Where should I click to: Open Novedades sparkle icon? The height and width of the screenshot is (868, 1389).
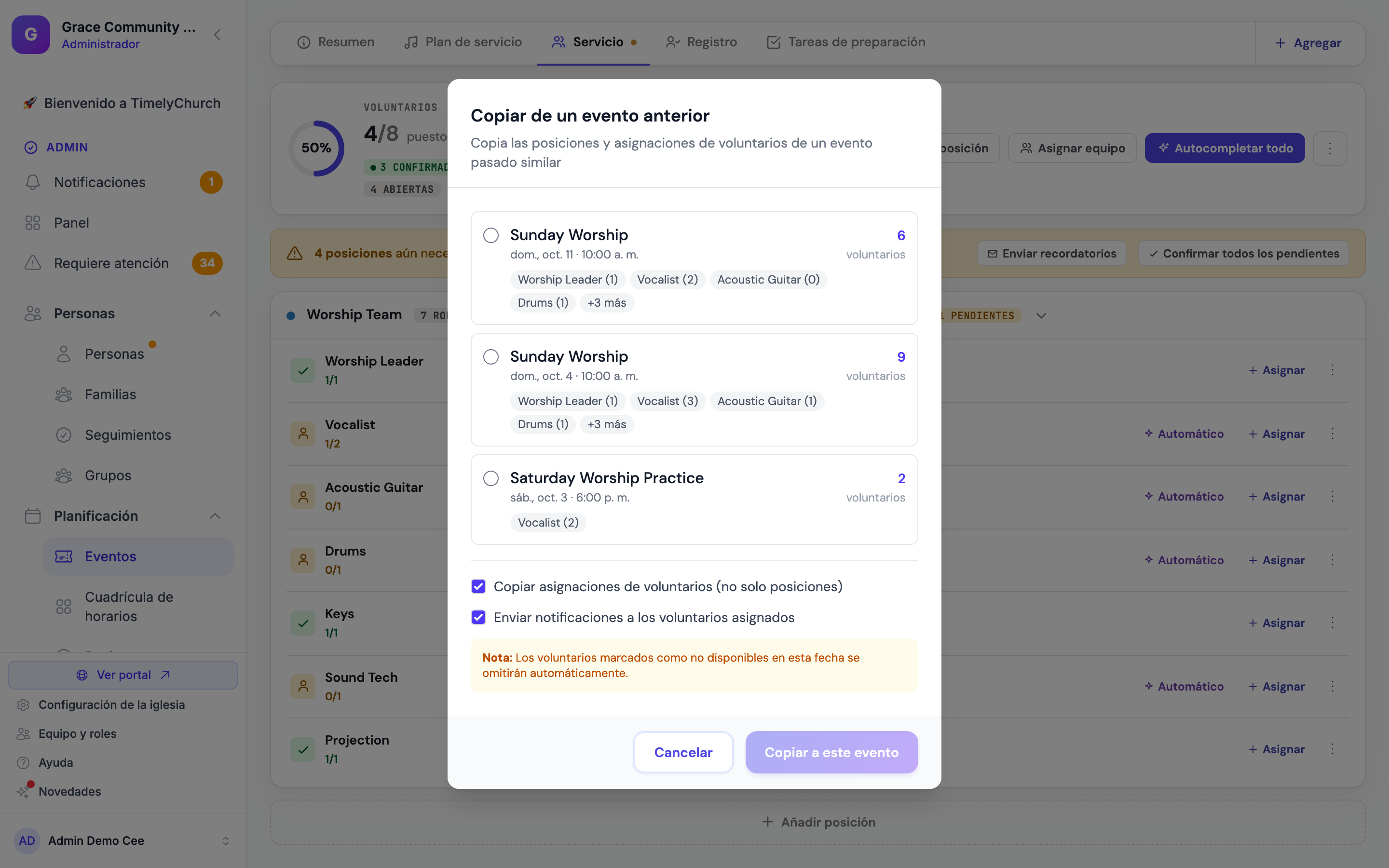tap(23, 792)
